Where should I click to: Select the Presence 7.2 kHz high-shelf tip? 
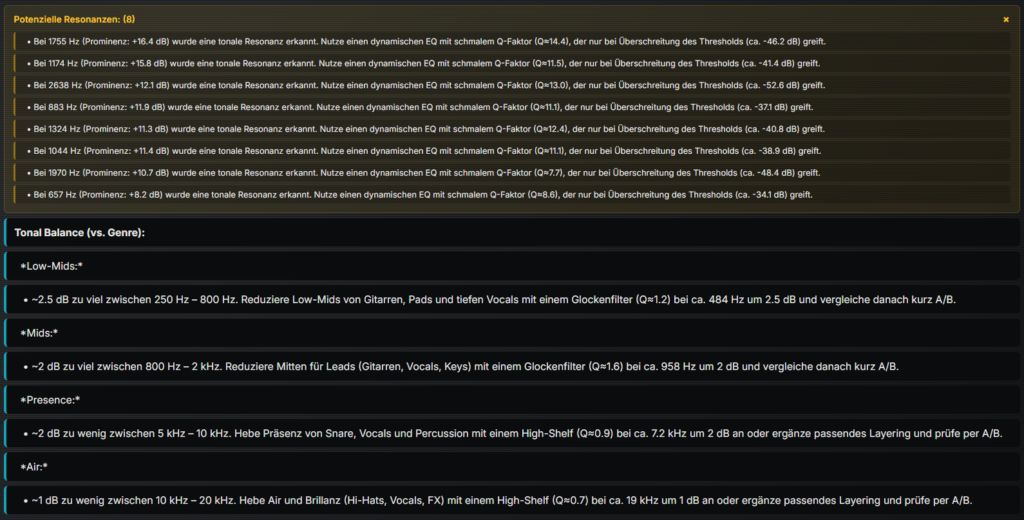510,433
